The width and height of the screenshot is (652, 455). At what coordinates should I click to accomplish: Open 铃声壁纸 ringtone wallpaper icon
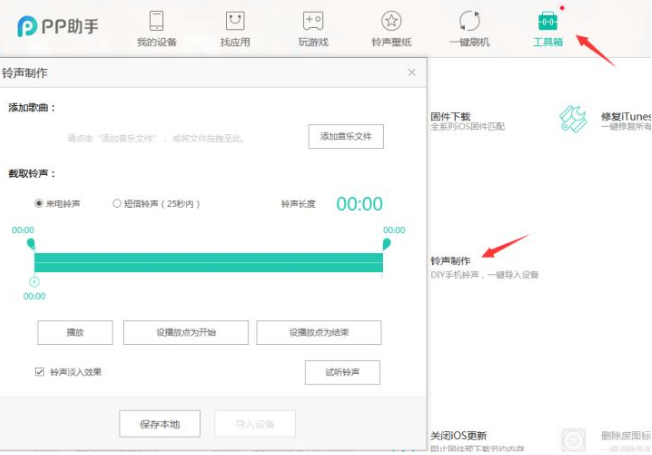(391, 21)
